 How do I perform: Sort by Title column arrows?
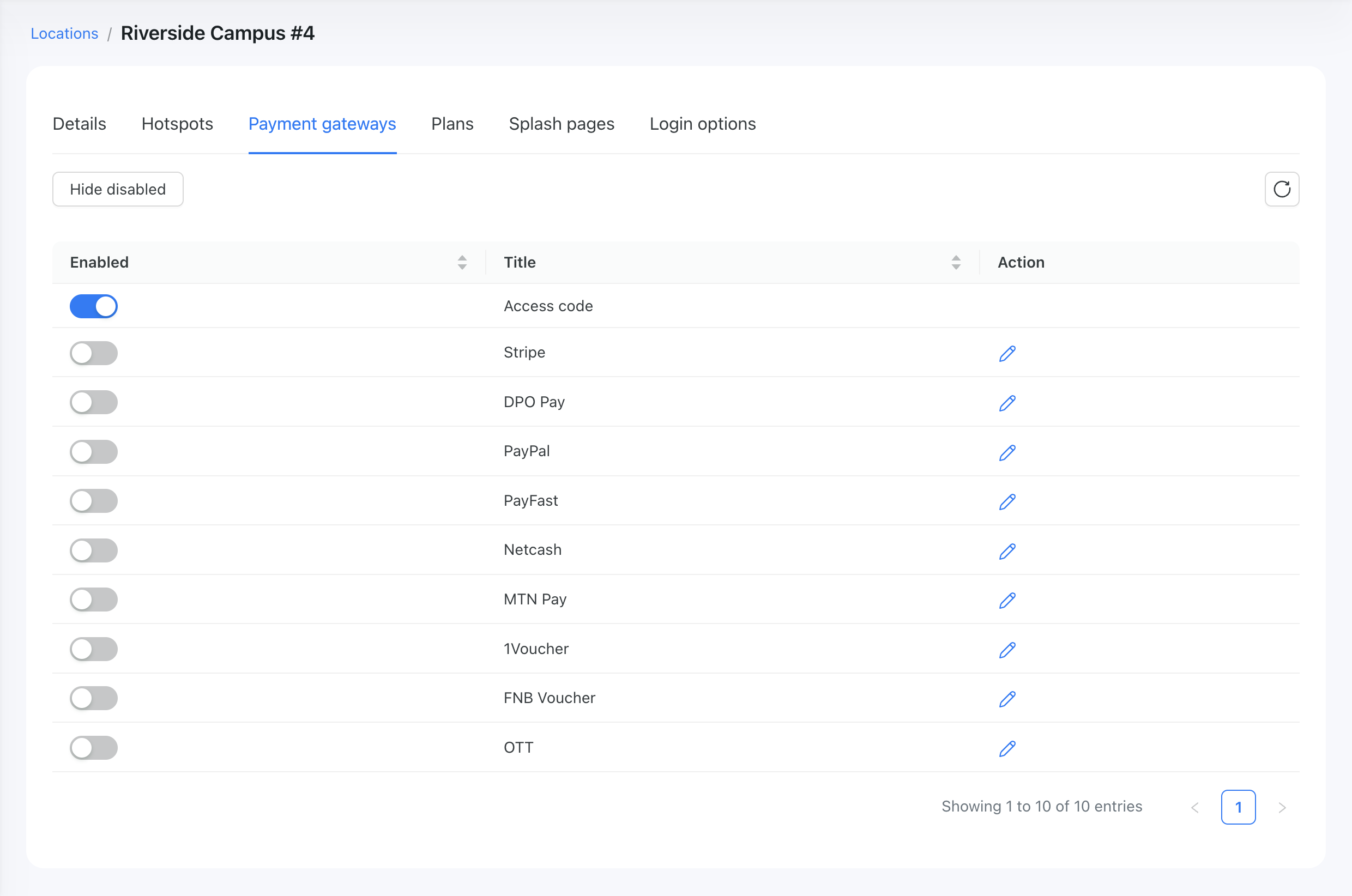[x=956, y=262]
